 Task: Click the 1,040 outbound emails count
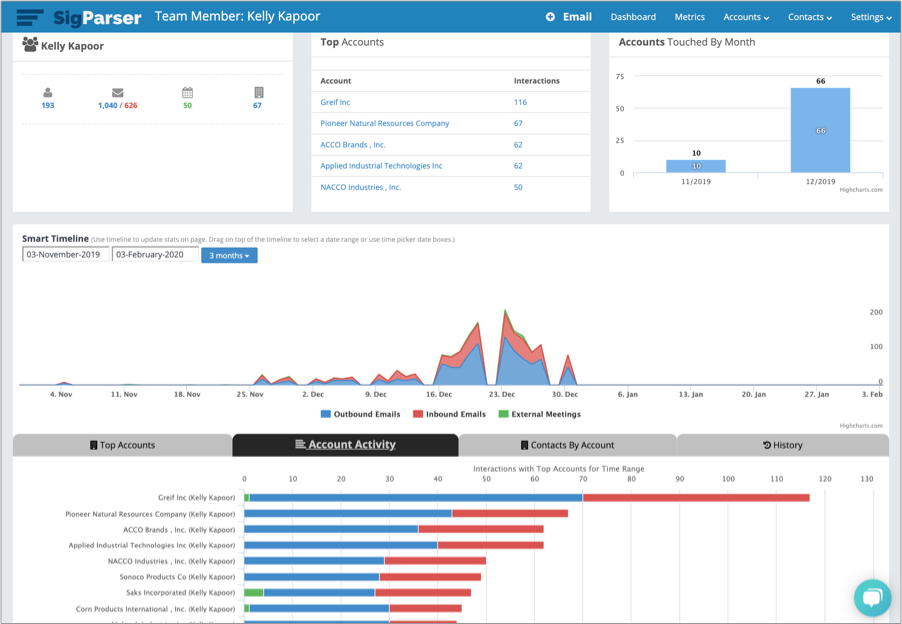pyautogui.click(x=108, y=106)
